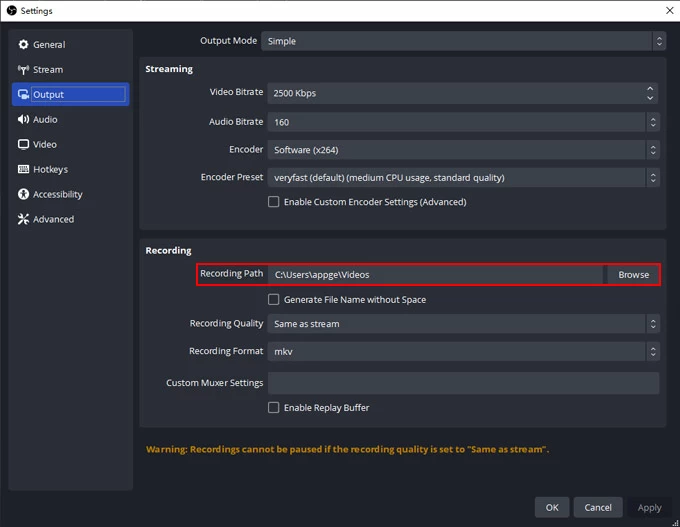Screen dimensions: 680x527
Task: Click the OBS logo in title bar
Action: point(11,10)
